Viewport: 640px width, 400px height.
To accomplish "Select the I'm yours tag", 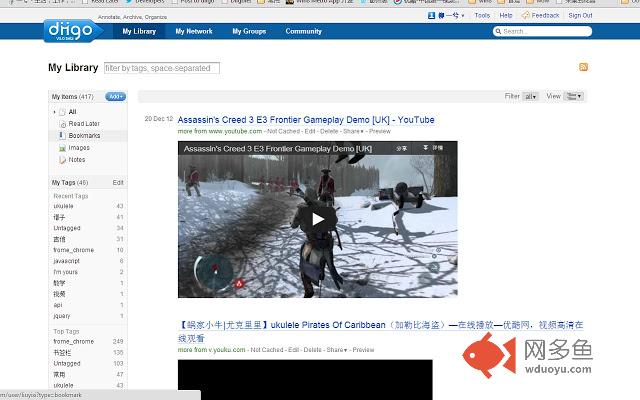I will [x=65, y=272].
